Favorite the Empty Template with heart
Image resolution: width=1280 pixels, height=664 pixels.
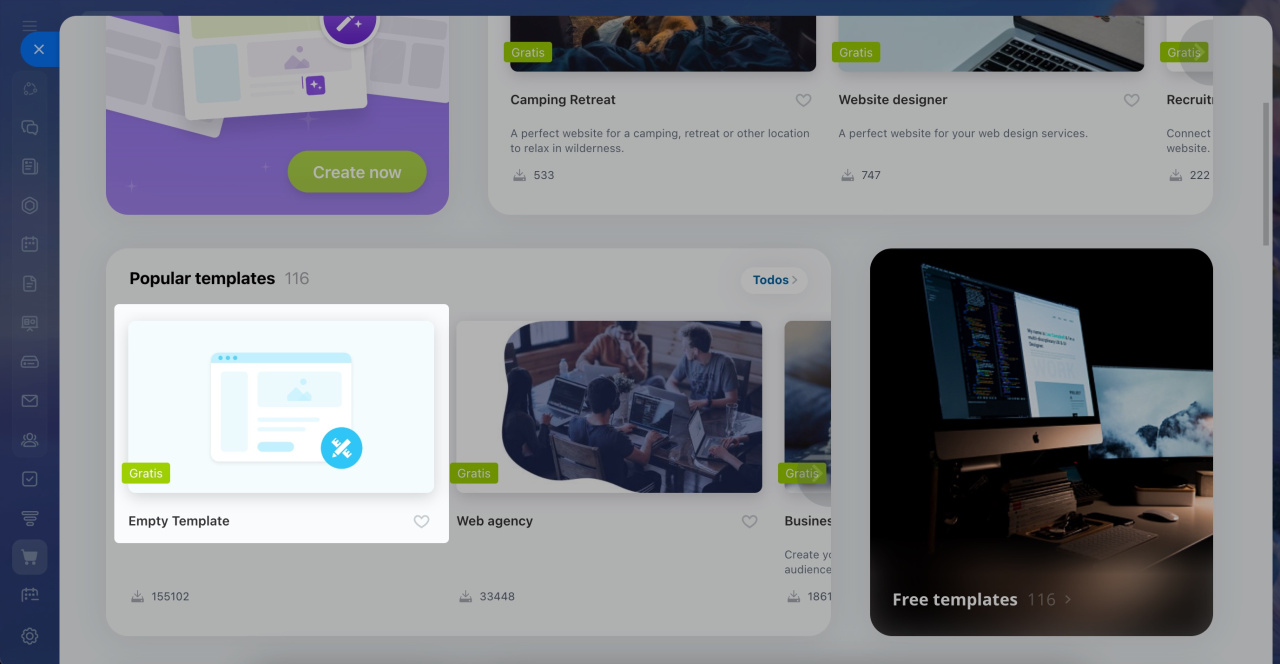[421, 522]
